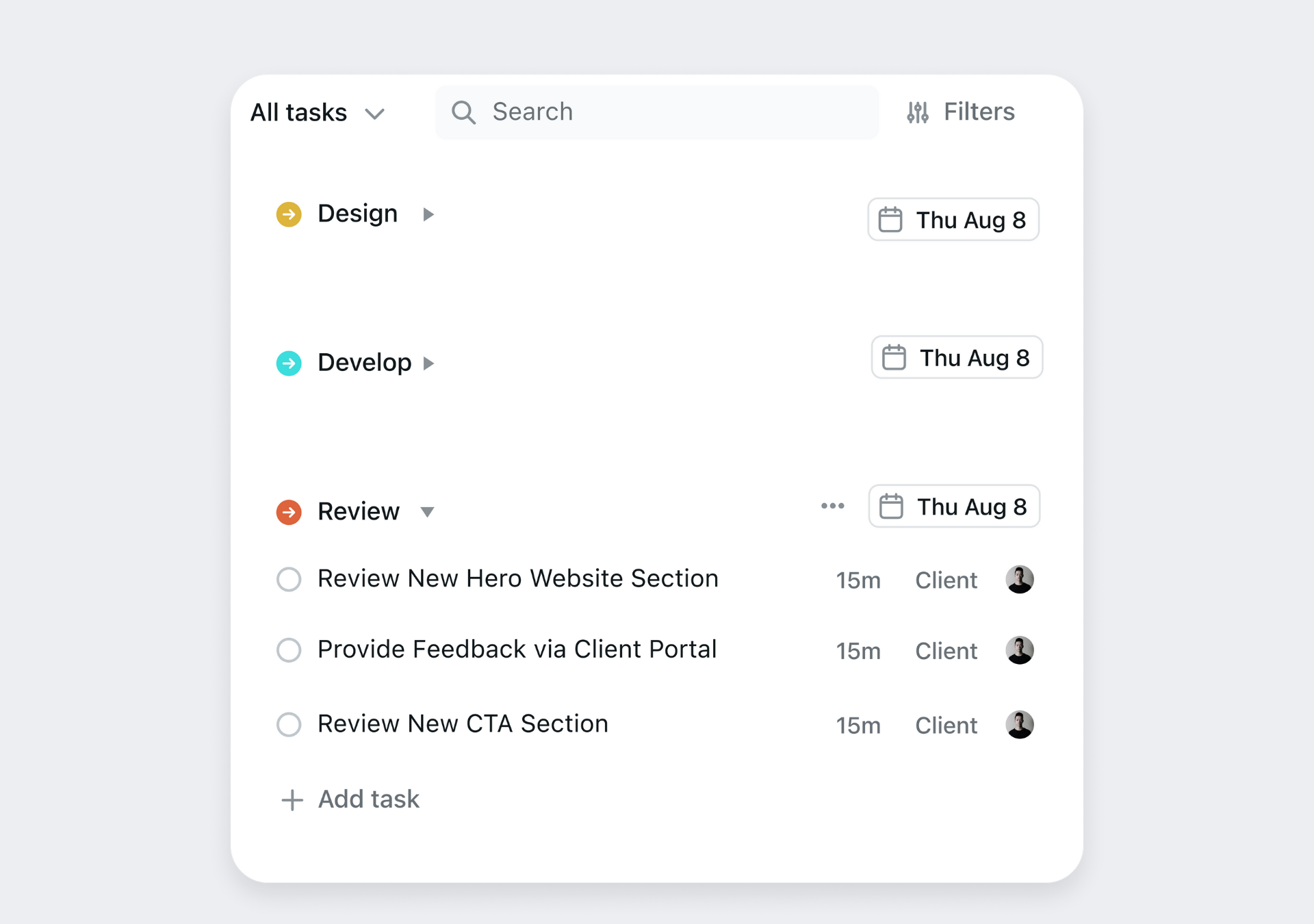
Task: Check off Provide Feedback via Client Portal
Action: coord(289,650)
